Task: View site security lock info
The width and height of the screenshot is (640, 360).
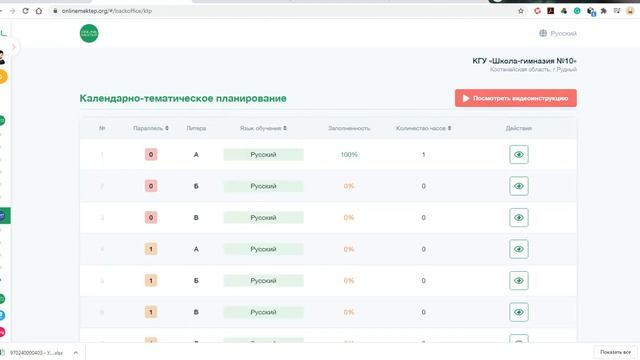Action: (x=55, y=11)
